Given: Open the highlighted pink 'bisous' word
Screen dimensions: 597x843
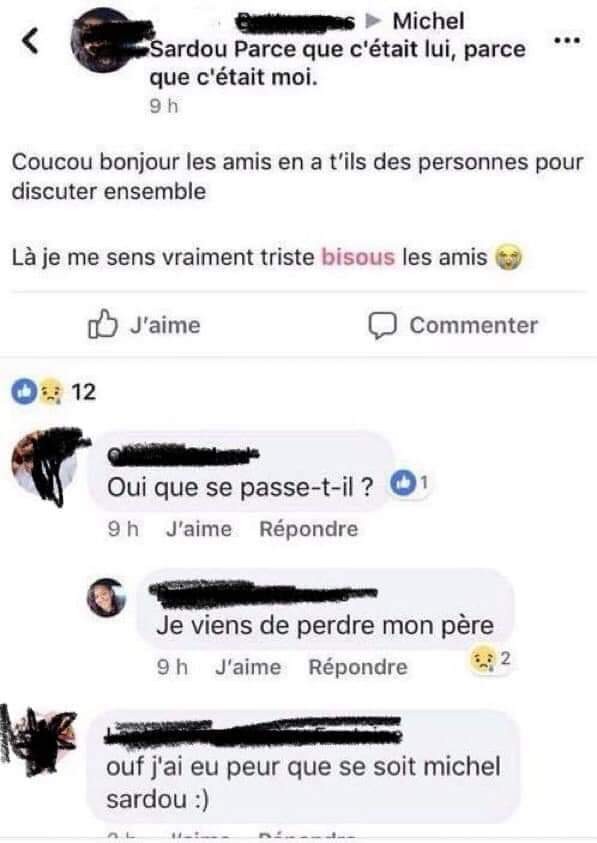Looking at the screenshot, I should coord(358,256).
